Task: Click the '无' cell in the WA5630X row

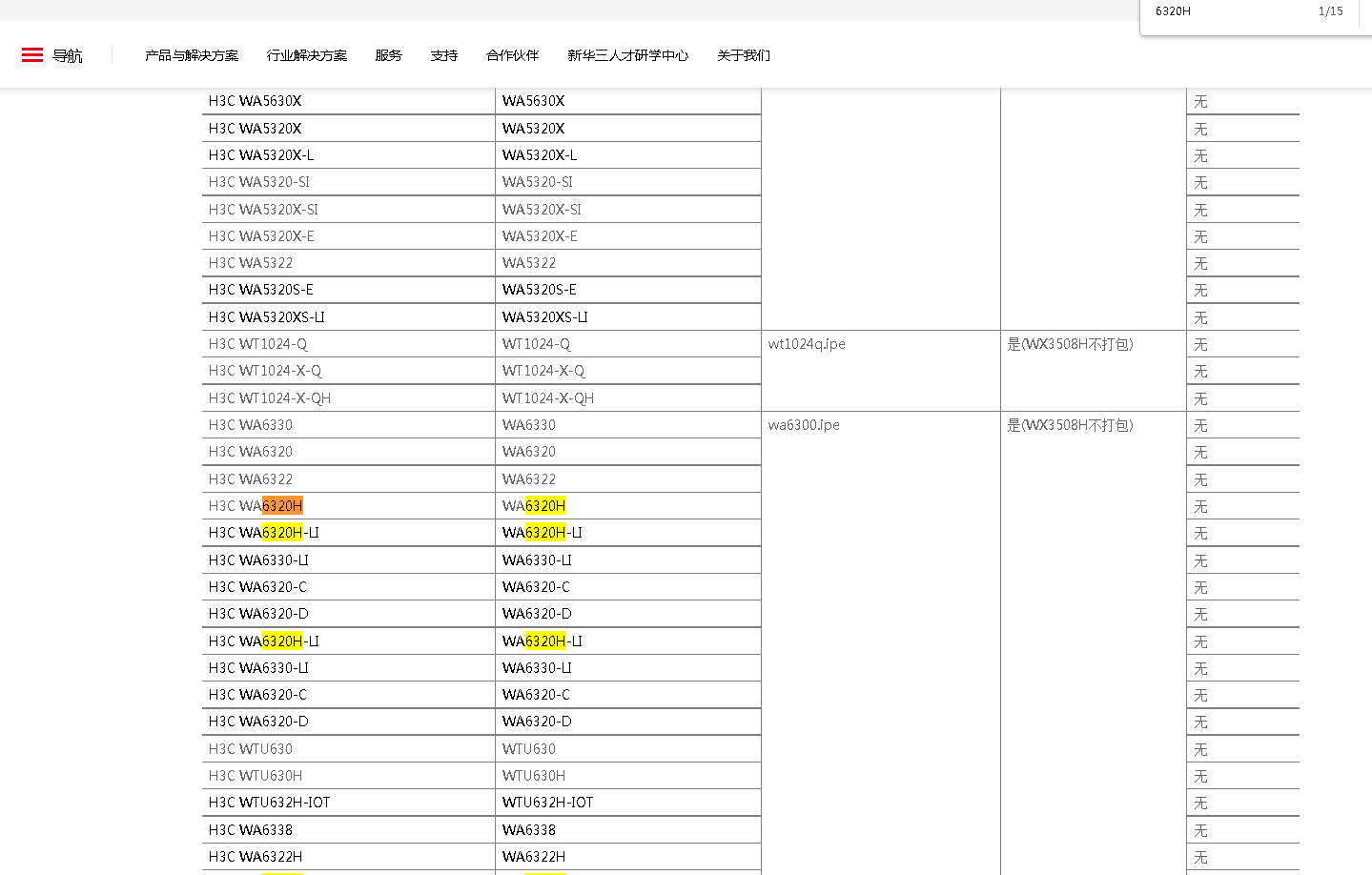Action: (1200, 101)
